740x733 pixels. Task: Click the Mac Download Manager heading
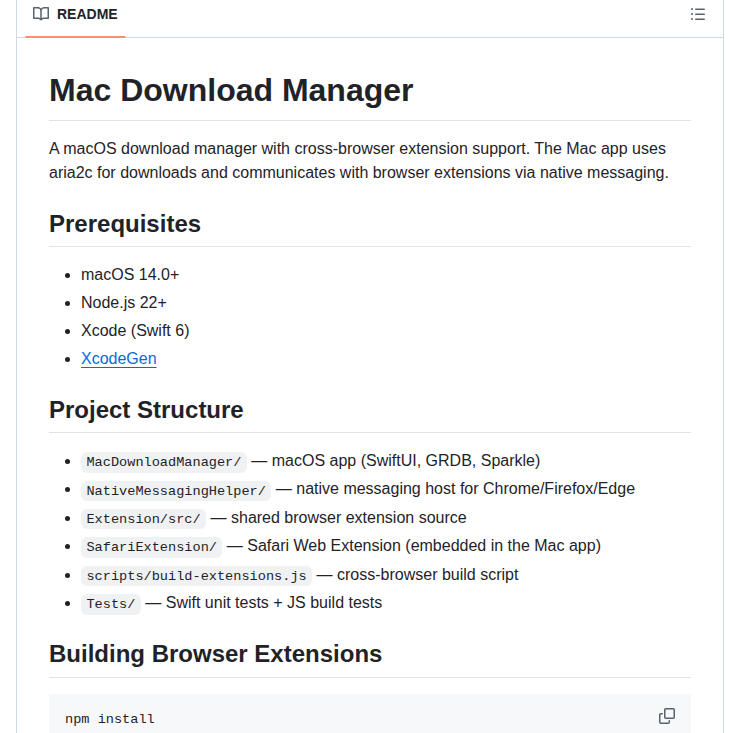point(231,90)
